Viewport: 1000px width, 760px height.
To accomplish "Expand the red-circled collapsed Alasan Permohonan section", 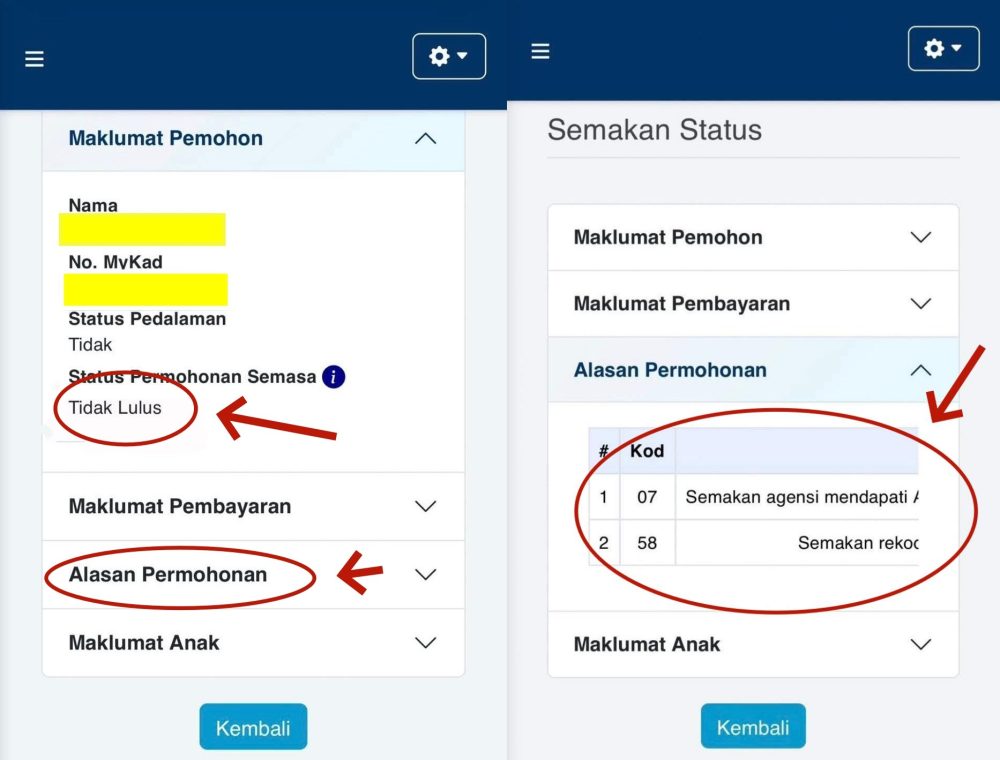I will (x=425, y=575).
